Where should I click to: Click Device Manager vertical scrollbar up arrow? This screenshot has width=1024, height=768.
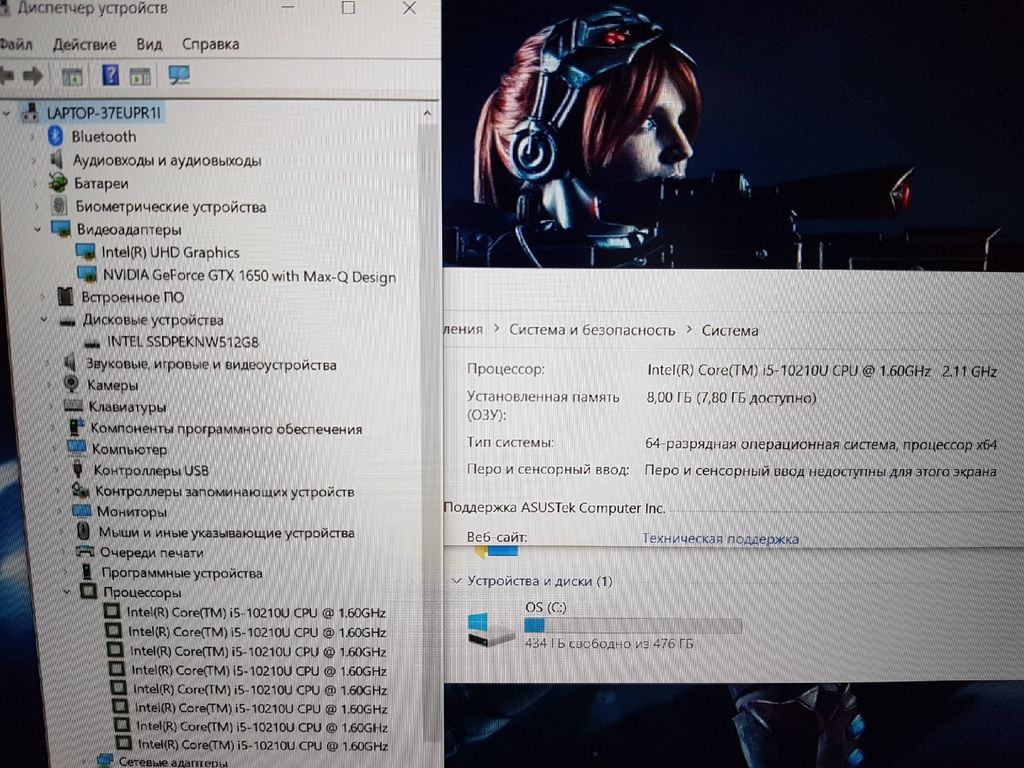(x=427, y=114)
